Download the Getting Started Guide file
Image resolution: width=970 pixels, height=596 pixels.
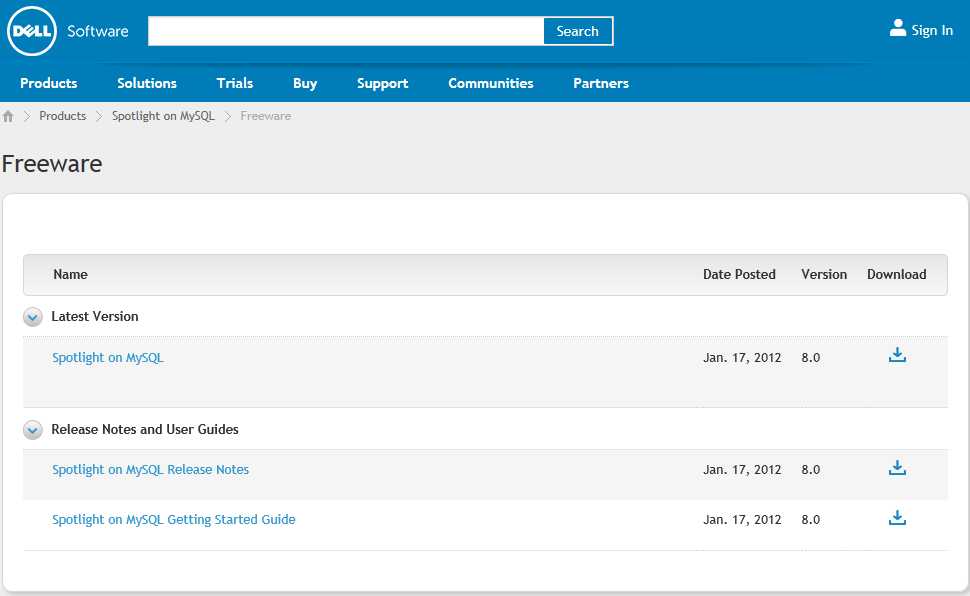[x=897, y=517]
